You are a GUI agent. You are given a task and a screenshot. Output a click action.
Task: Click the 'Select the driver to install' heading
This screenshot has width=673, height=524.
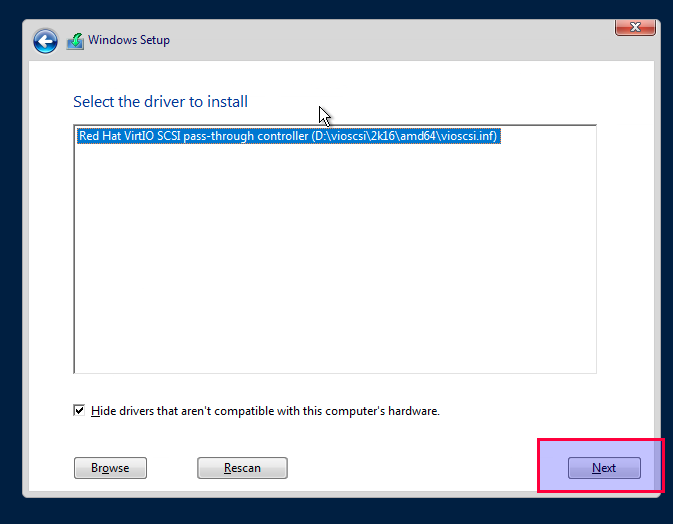pyautogui.click(x=161, y=102)
